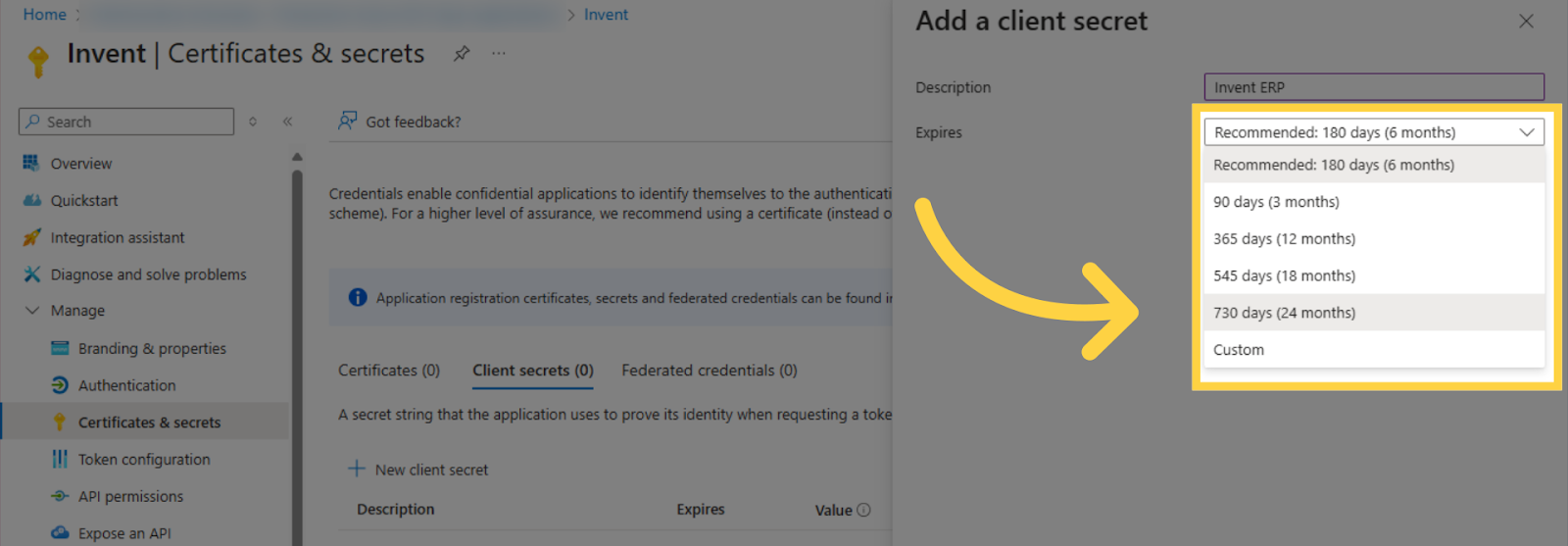The width and height of the screenshot is (1568, 546).
Task: Open Quickstart in the sidebar
Action: pyautogui.click(x=84, y=200)
